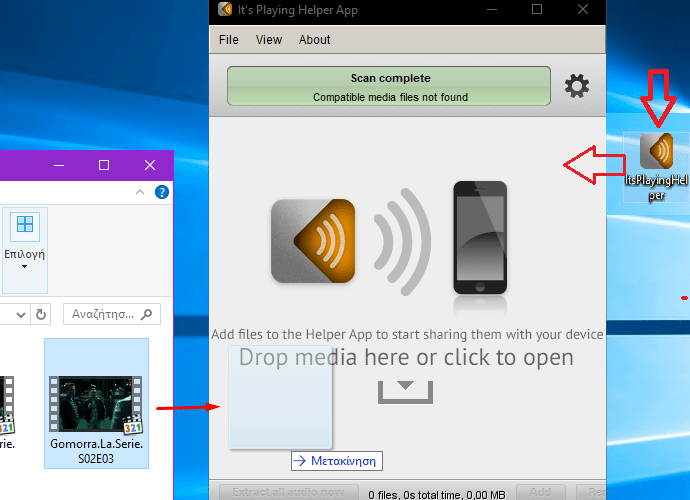Click the Αναζήτηση search field in Explorer
This screenshot has width=690, height=500.
pos(112,314)
